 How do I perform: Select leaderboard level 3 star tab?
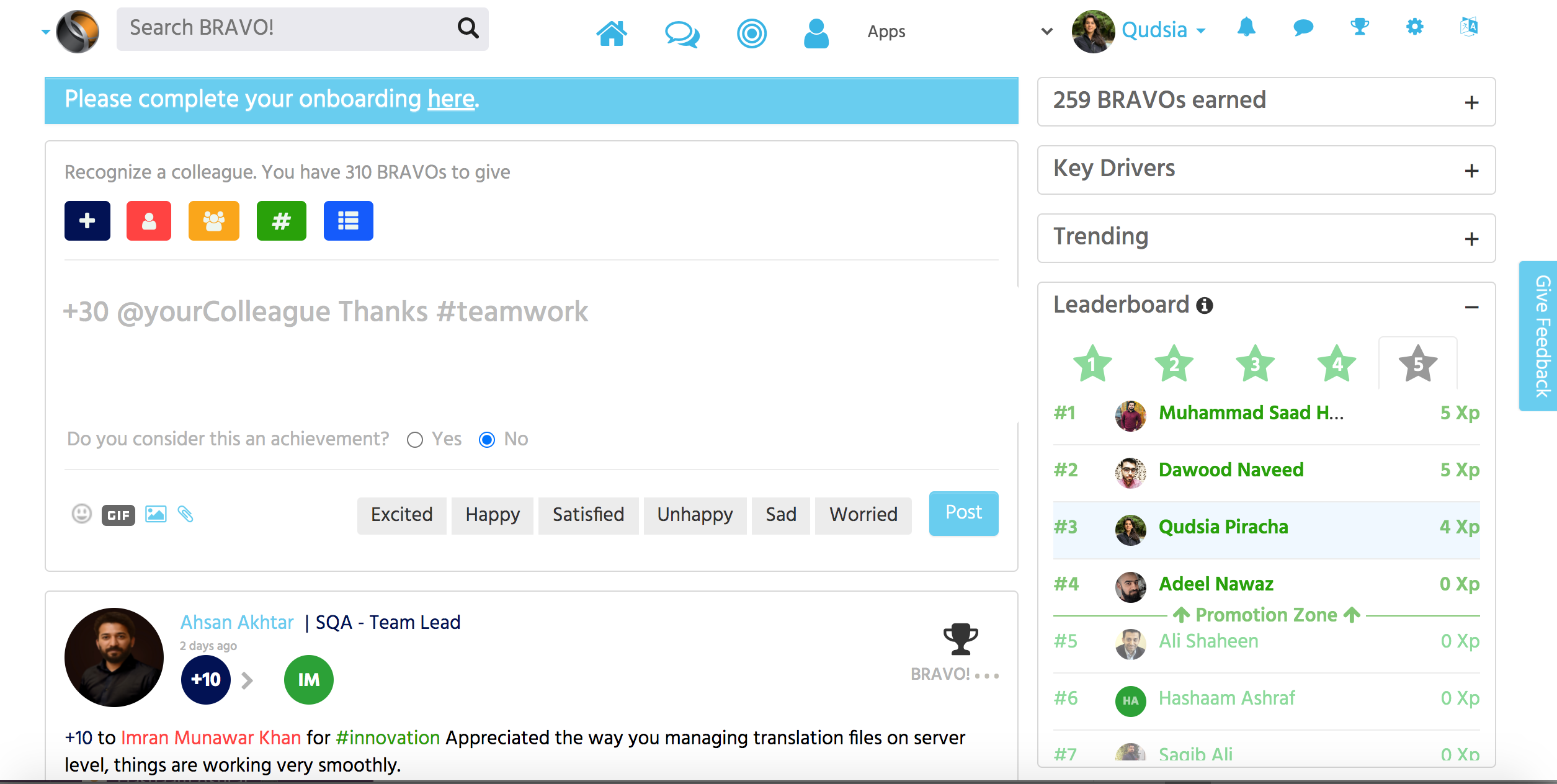pyautogui.click(x=1255, y=363)
